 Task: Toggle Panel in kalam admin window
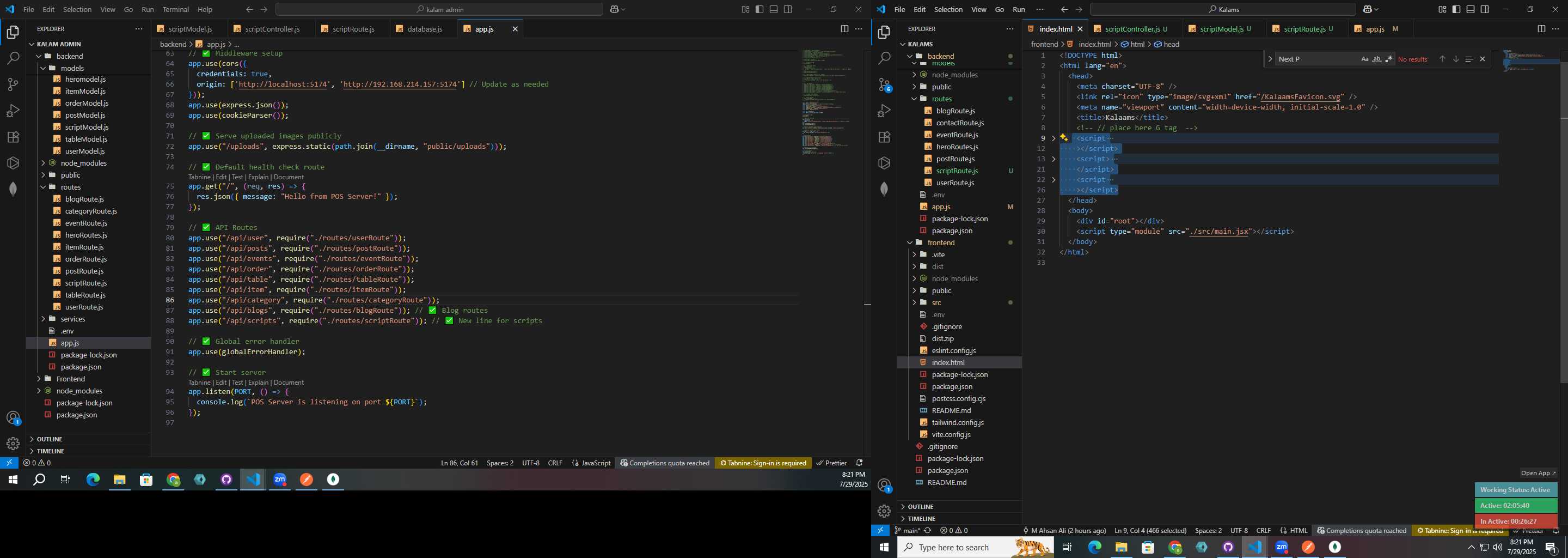pyautogui.click(x=774, y=9)
